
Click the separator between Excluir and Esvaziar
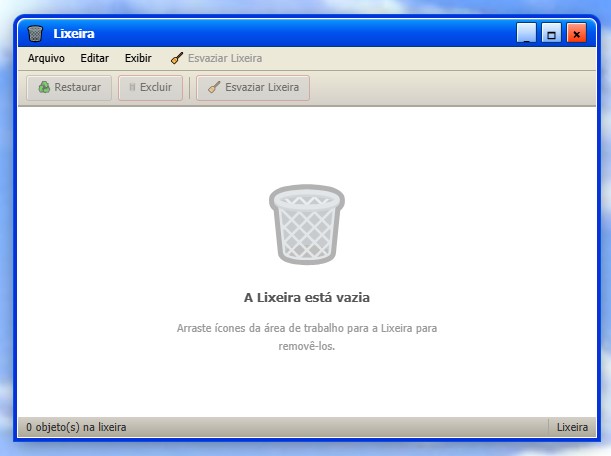tap(190, 88)
